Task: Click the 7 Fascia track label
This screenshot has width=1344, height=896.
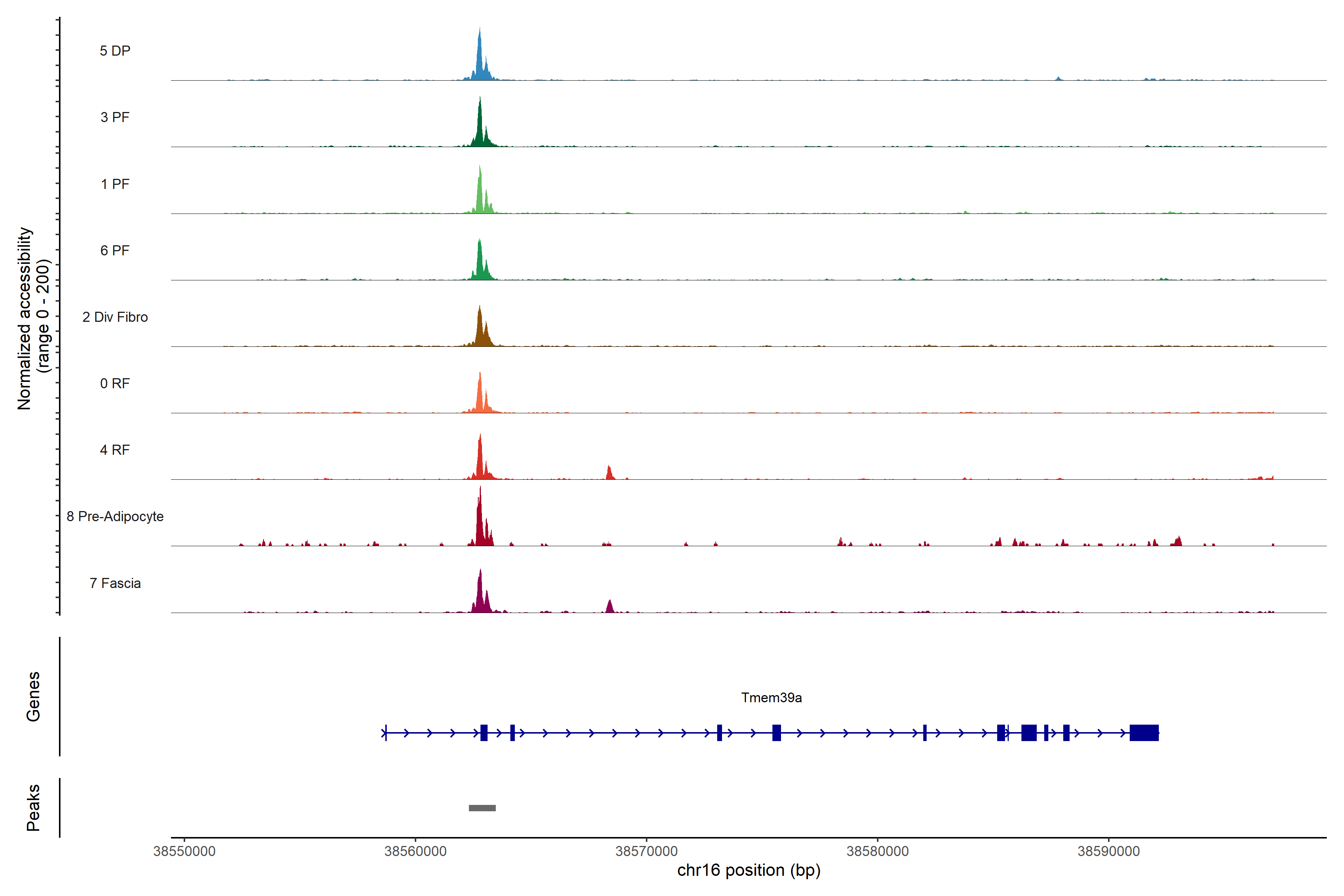Action: [x=115, y=583]
